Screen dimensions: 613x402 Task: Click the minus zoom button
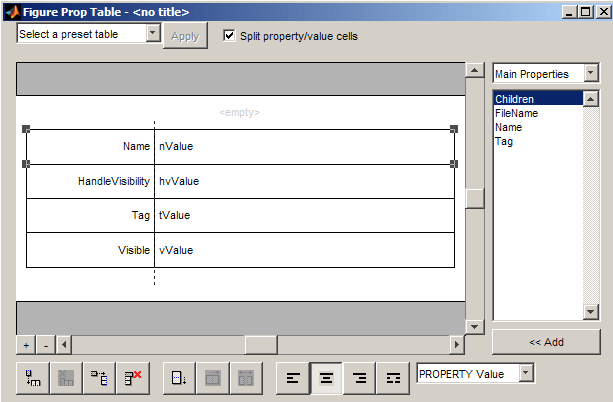pyautogui.click(x=46, y=345)
